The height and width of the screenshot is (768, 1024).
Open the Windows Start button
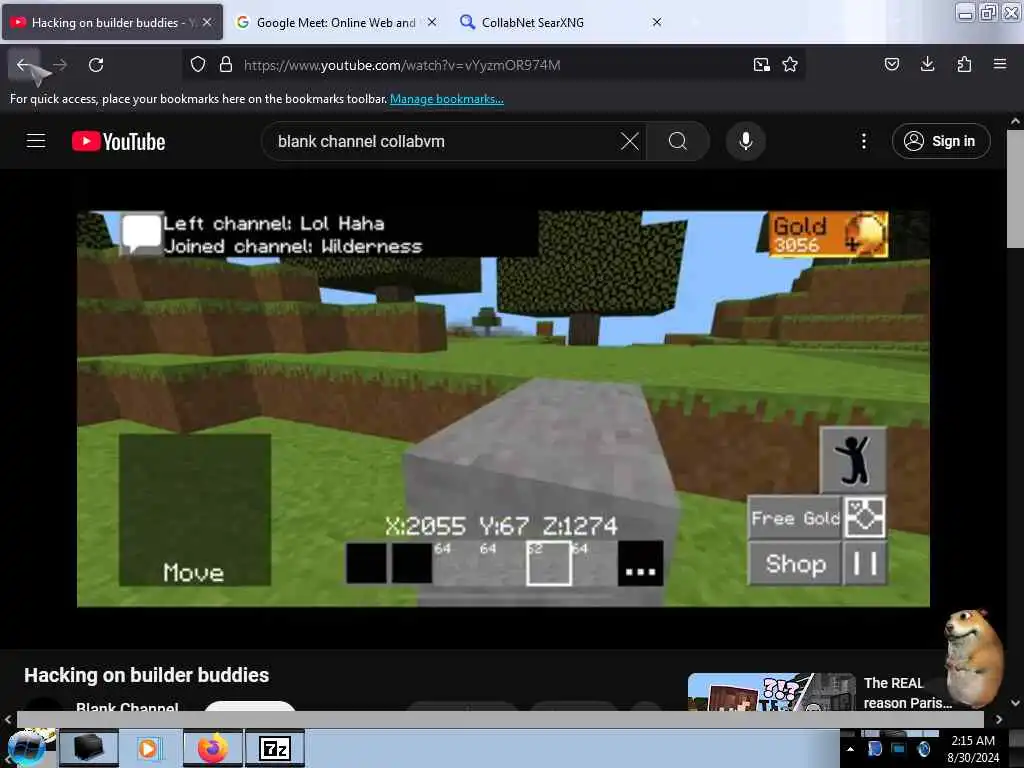click(x=27, y=748)
